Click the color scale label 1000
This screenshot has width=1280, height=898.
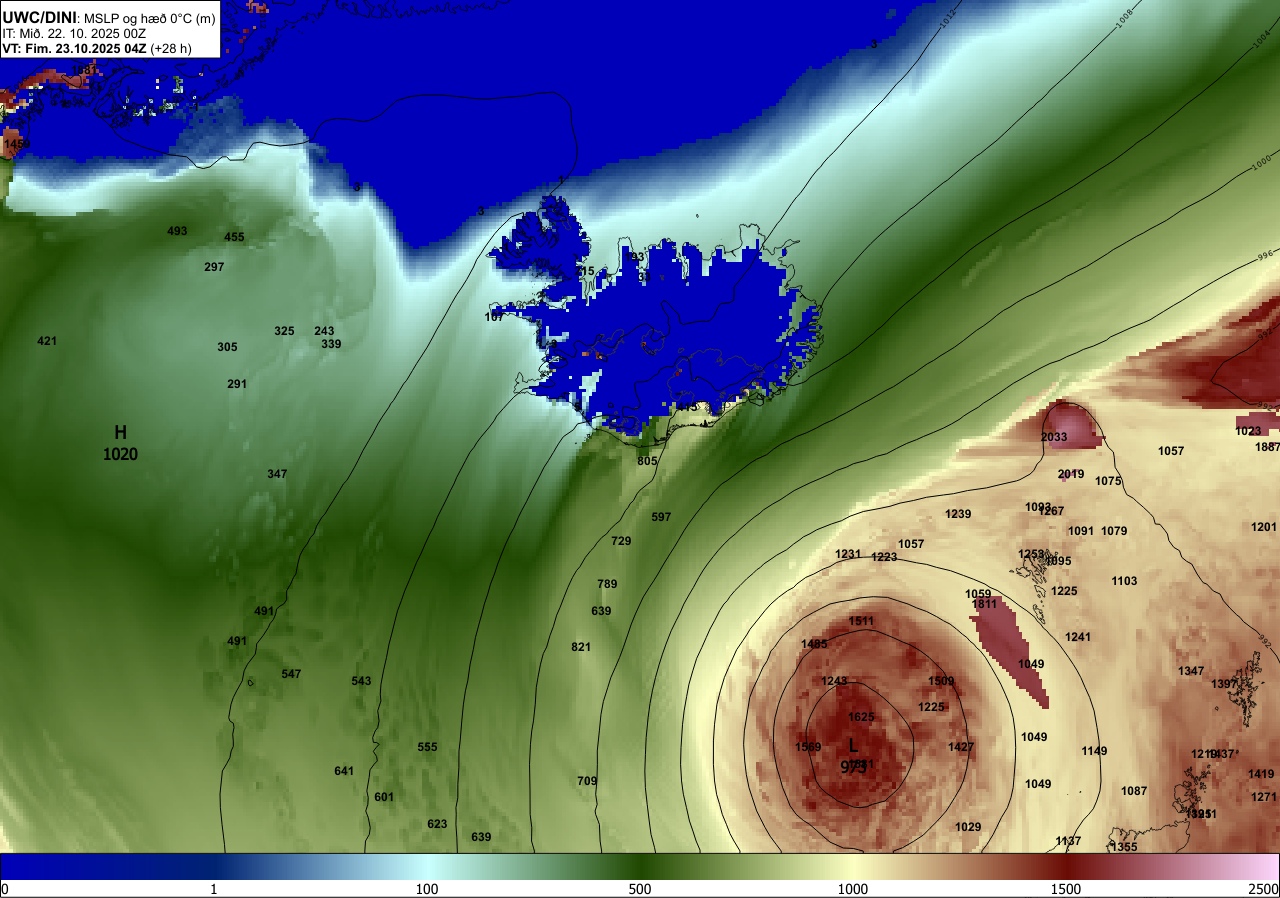pyautogui.click(x=852, y=889)
